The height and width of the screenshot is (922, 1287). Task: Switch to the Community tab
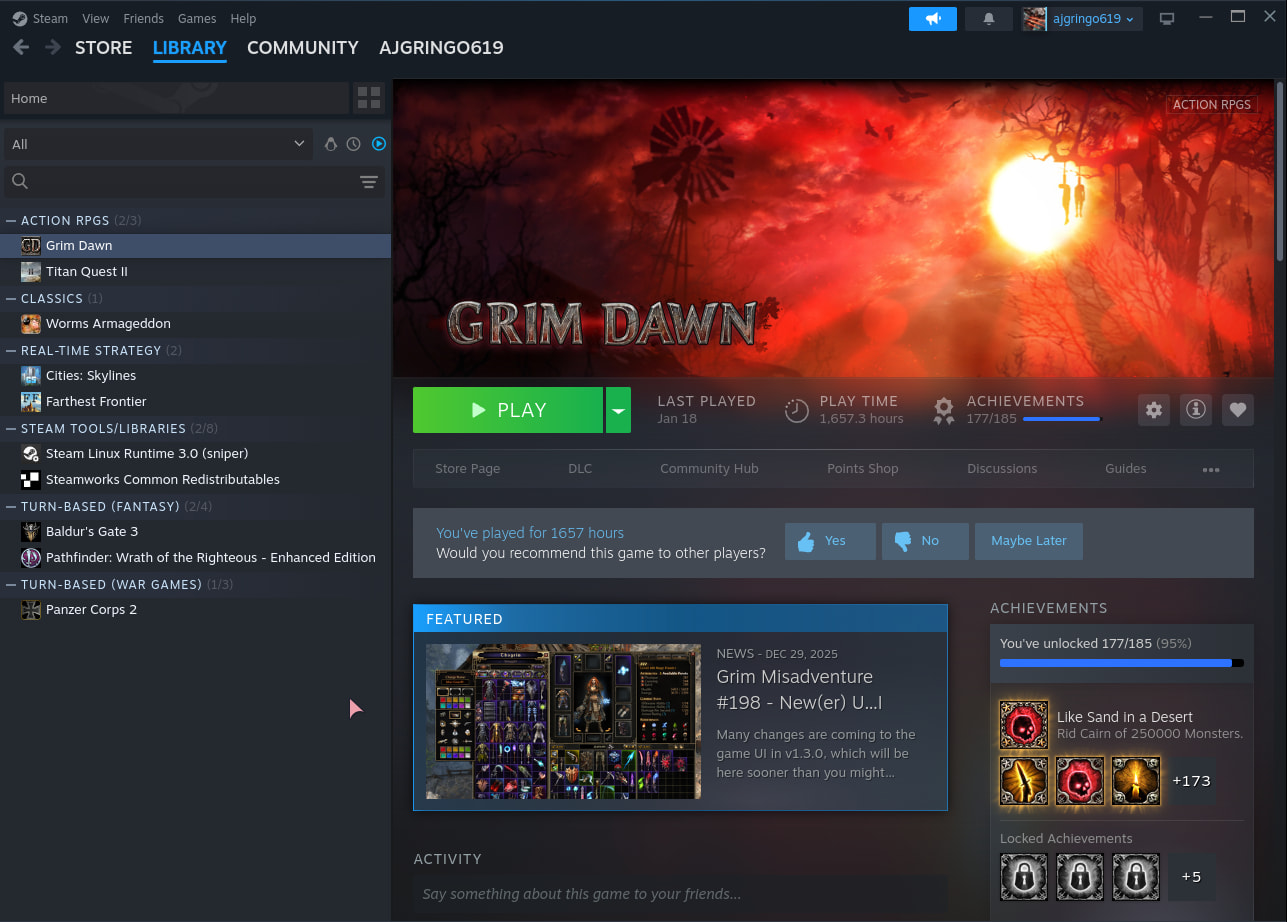point(302,48)
